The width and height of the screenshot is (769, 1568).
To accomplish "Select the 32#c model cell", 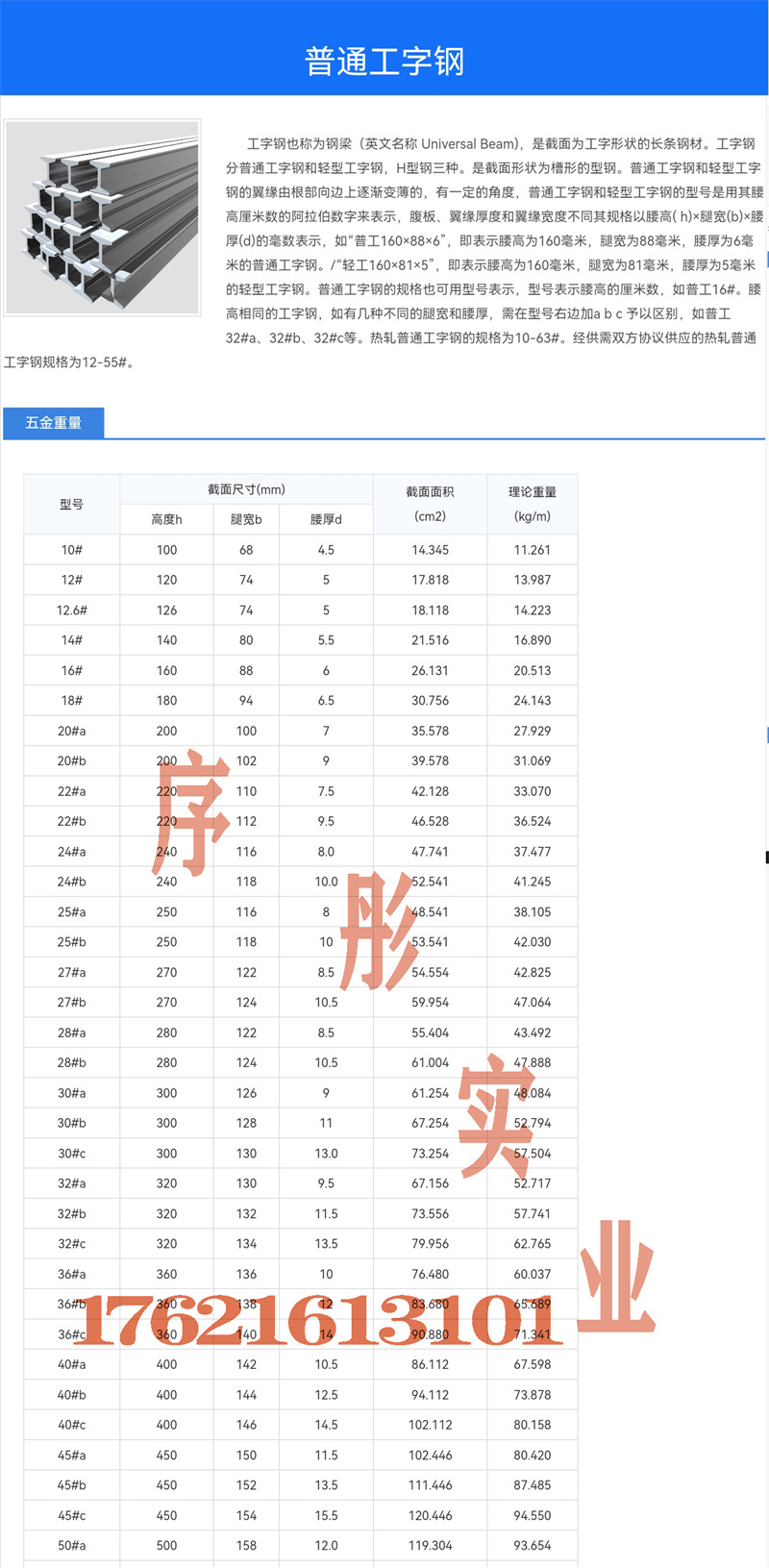I will coord(71,1244).
